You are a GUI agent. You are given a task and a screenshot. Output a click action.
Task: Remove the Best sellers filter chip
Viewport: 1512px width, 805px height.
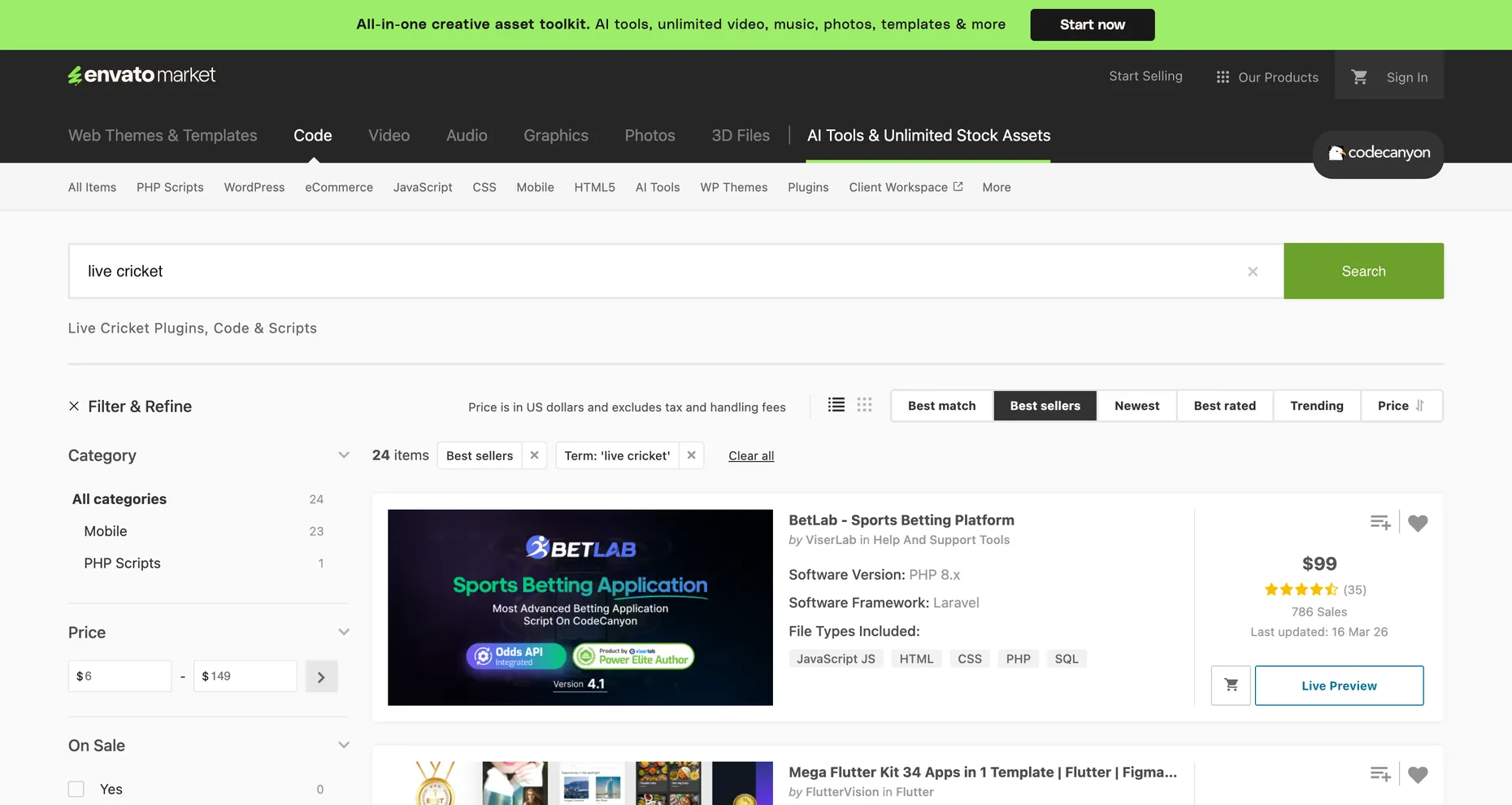click(x=534, y=455)
